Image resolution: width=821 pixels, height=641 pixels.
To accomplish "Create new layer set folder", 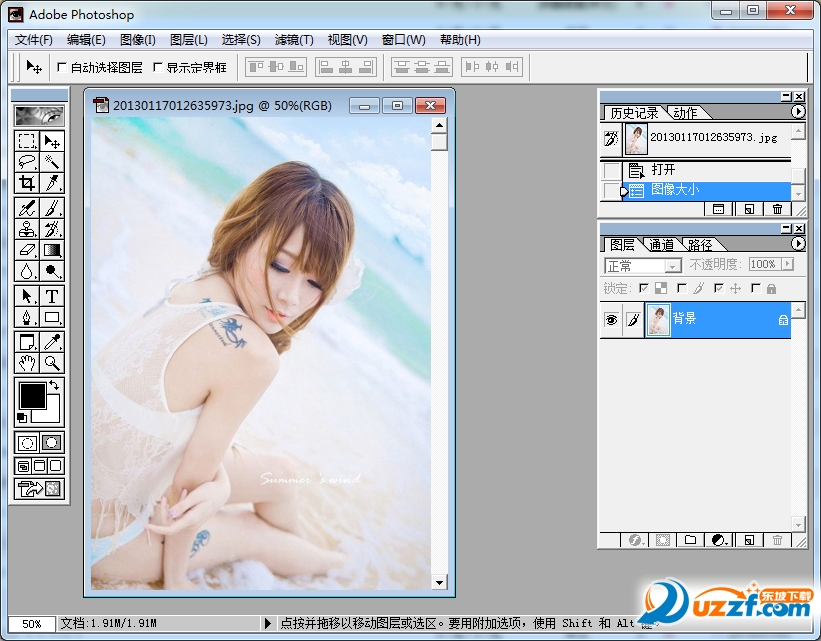I will 690,540.
